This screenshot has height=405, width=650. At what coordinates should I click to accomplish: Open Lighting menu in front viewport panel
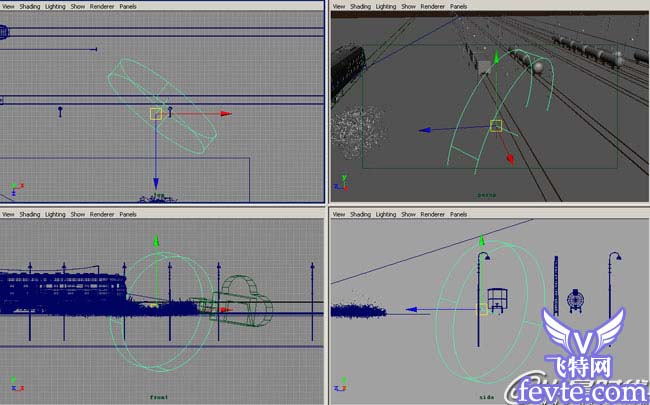click(x=55, y=214)
